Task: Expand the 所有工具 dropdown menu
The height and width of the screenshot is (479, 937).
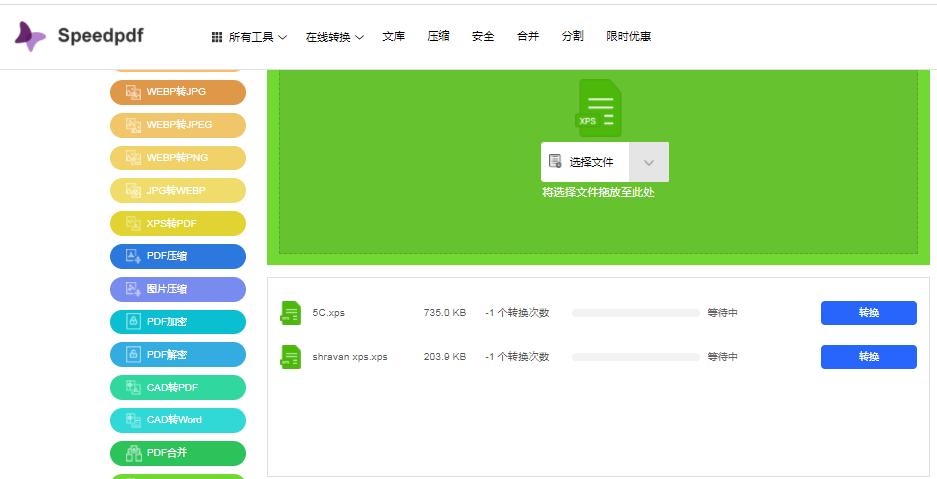Action: point(249,37)
